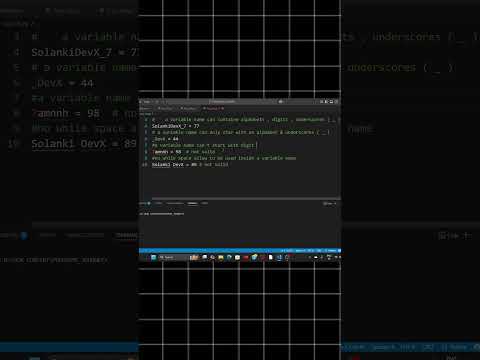This screenshot has width=480, height=360.
Task: Open the yellow File Explorer icon on the taskbar
Action: 221,257
